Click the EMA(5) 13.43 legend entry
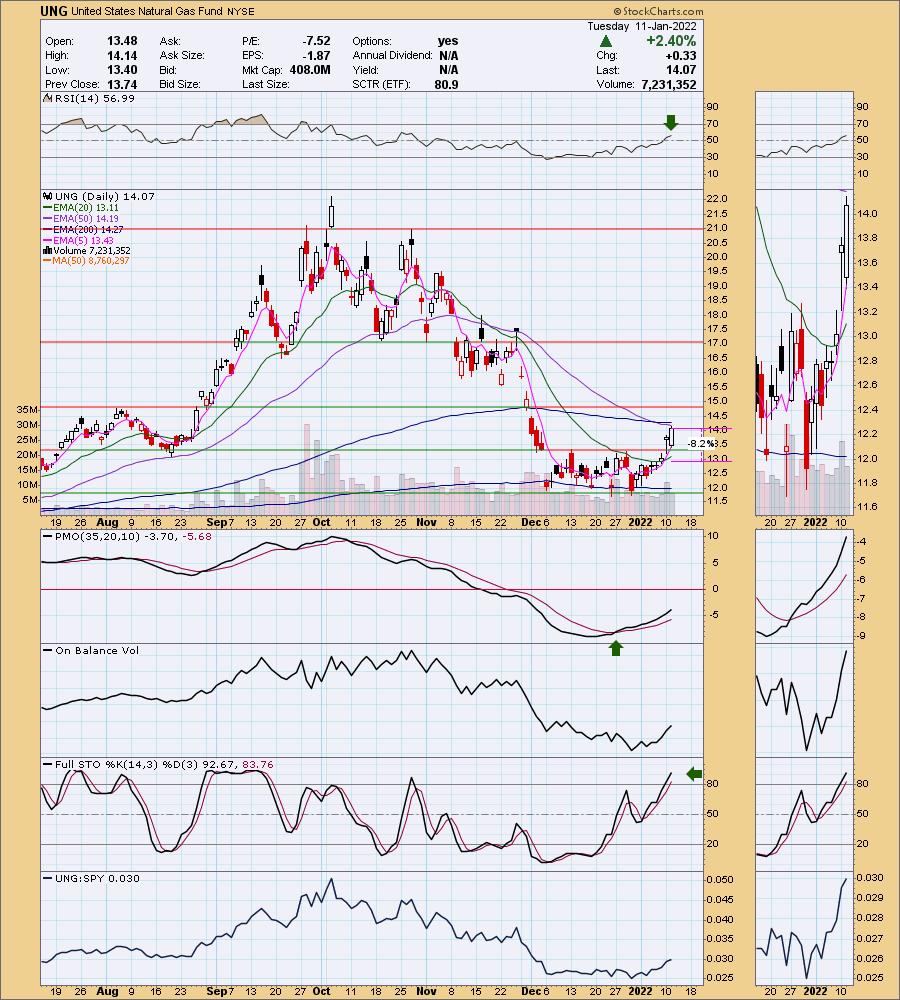Viewport: 900px width, 1000px height. [x=78, y=240]
